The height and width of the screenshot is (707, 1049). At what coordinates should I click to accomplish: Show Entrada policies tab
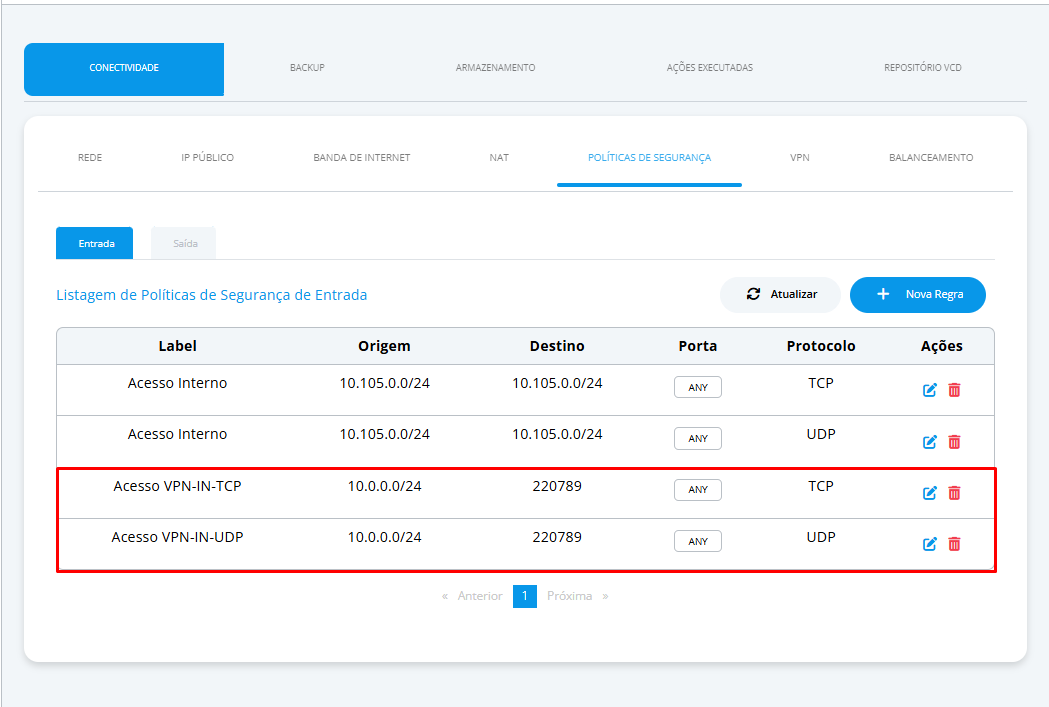(94, 243)
